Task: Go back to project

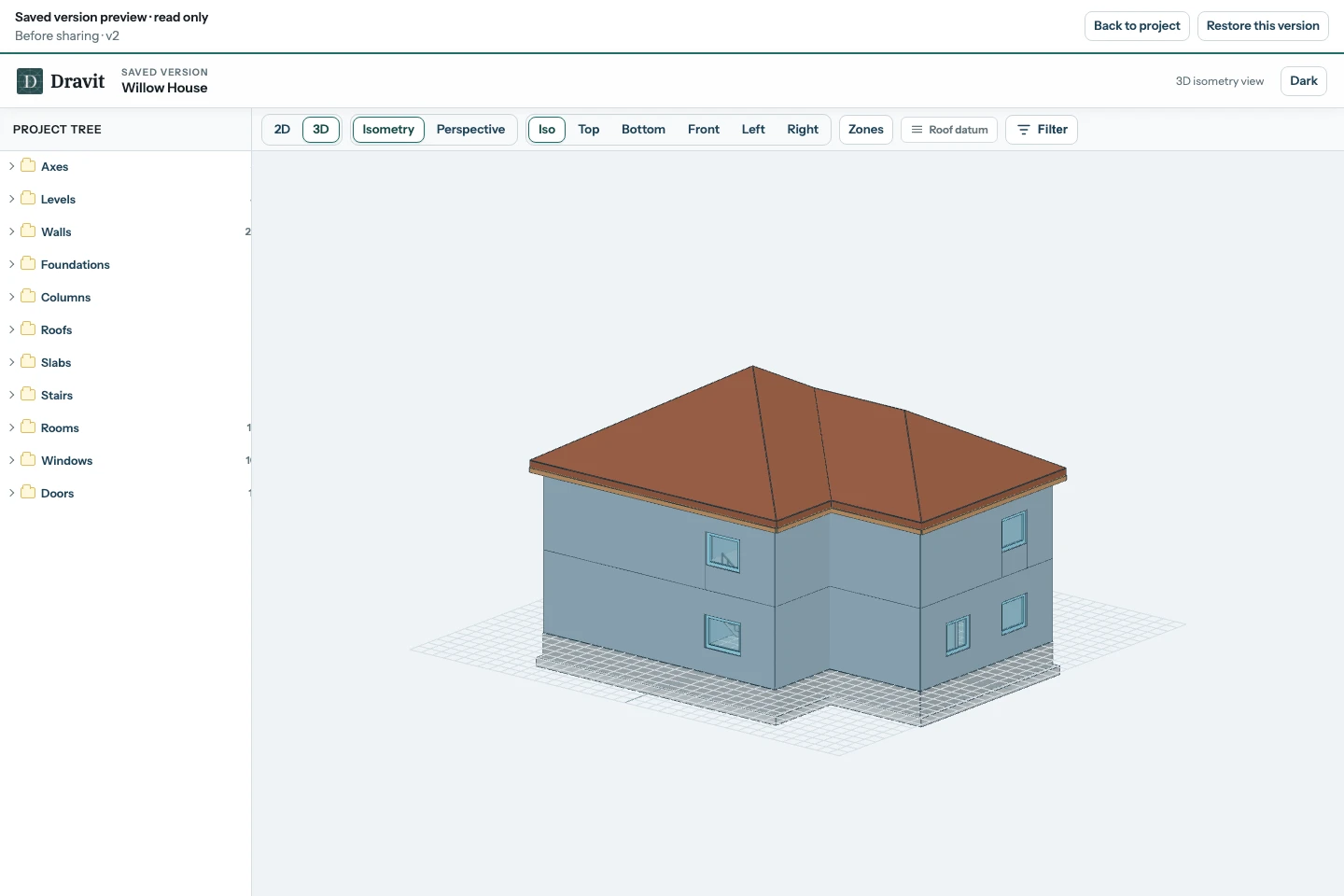Action: [1137, 26]
